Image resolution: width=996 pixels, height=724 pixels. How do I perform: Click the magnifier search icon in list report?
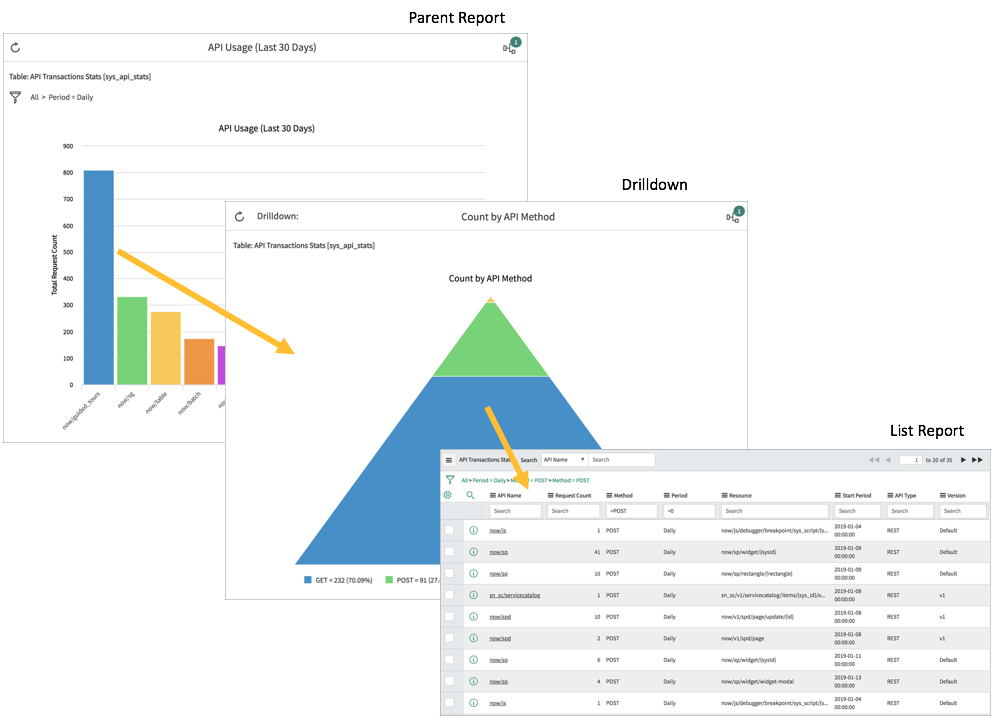[470, 496]
